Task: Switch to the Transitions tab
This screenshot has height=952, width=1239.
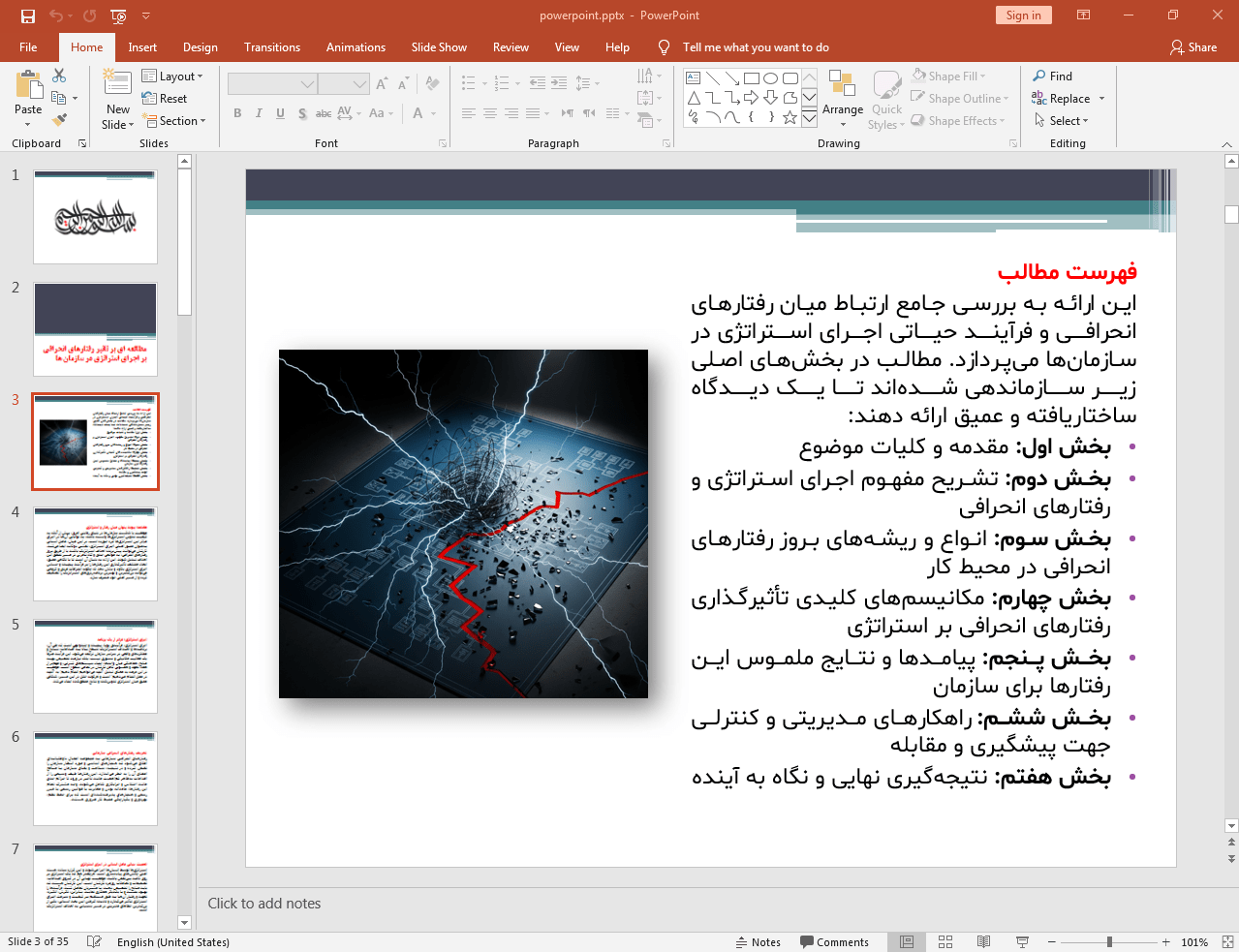Action: click(272, 47)
